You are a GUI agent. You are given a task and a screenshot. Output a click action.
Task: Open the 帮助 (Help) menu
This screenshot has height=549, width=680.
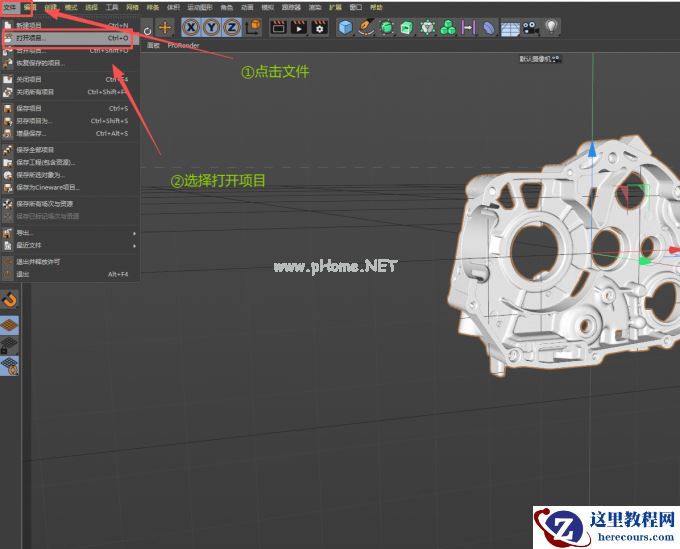tap(376, 7)
